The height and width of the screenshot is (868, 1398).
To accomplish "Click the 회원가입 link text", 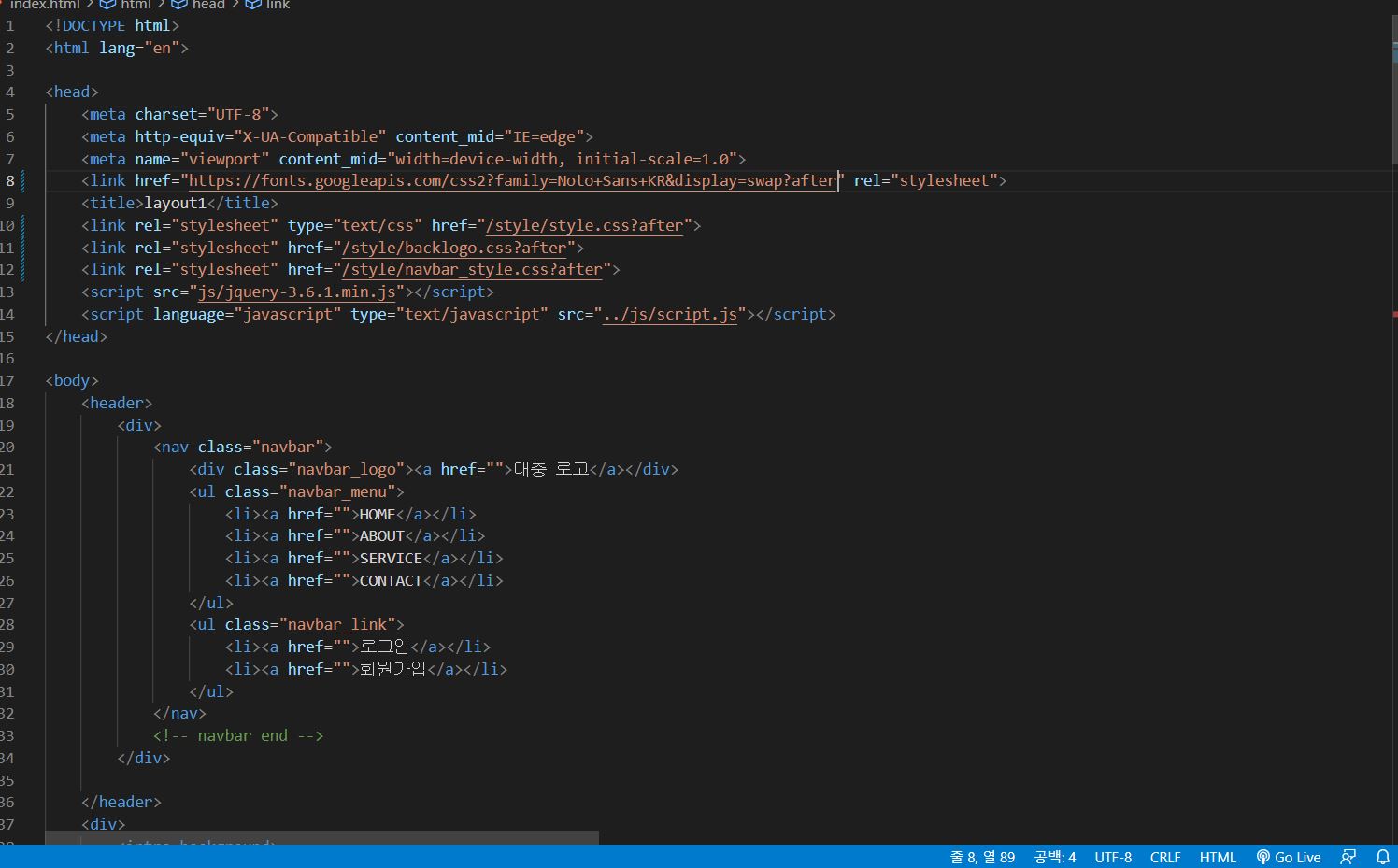I will [393, 669].
